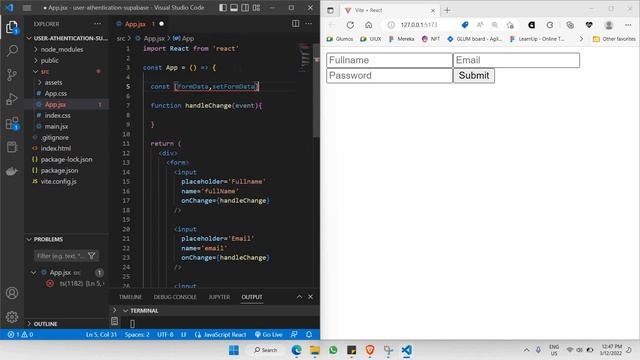Open Other favorites folder
Image resolution: width=640 pixels, height=360 pixels.
click(614, 39)
